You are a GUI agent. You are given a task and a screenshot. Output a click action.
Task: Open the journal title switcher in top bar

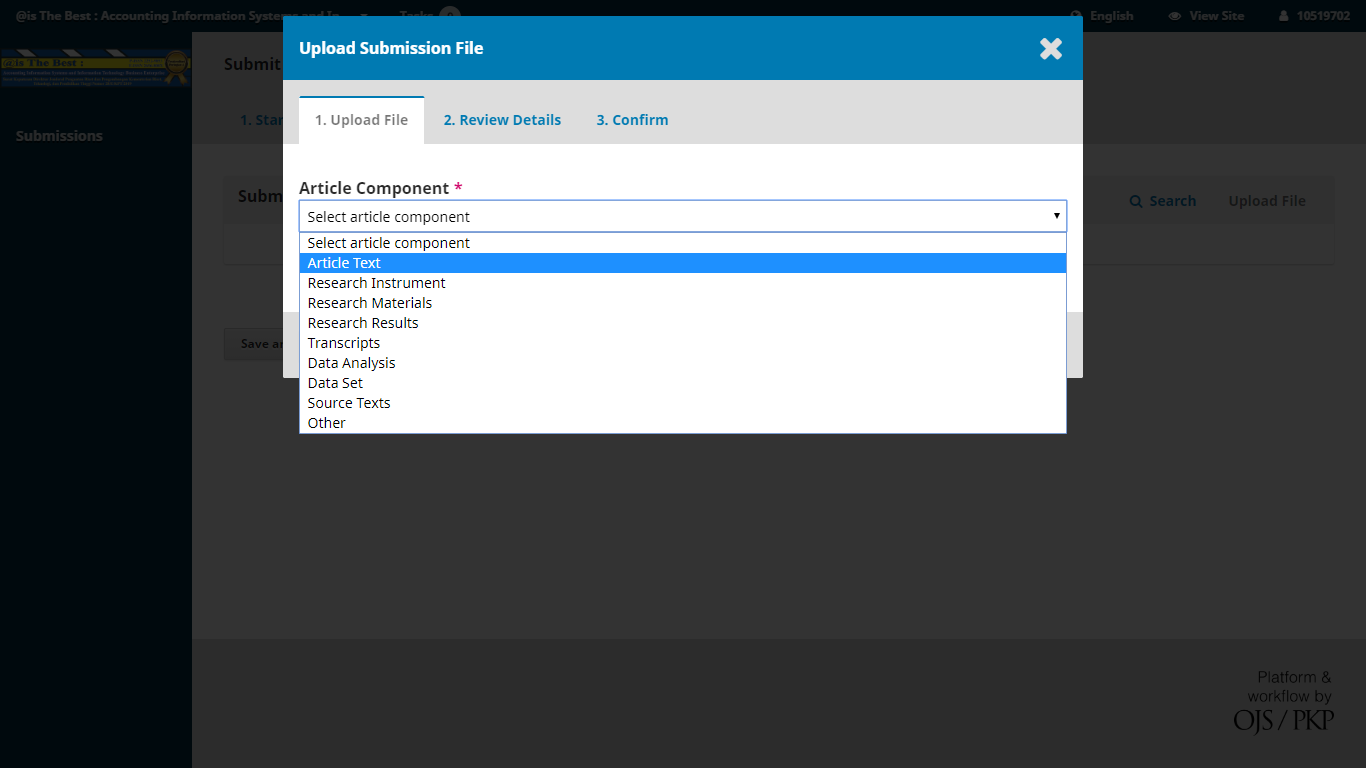point(190,15)
